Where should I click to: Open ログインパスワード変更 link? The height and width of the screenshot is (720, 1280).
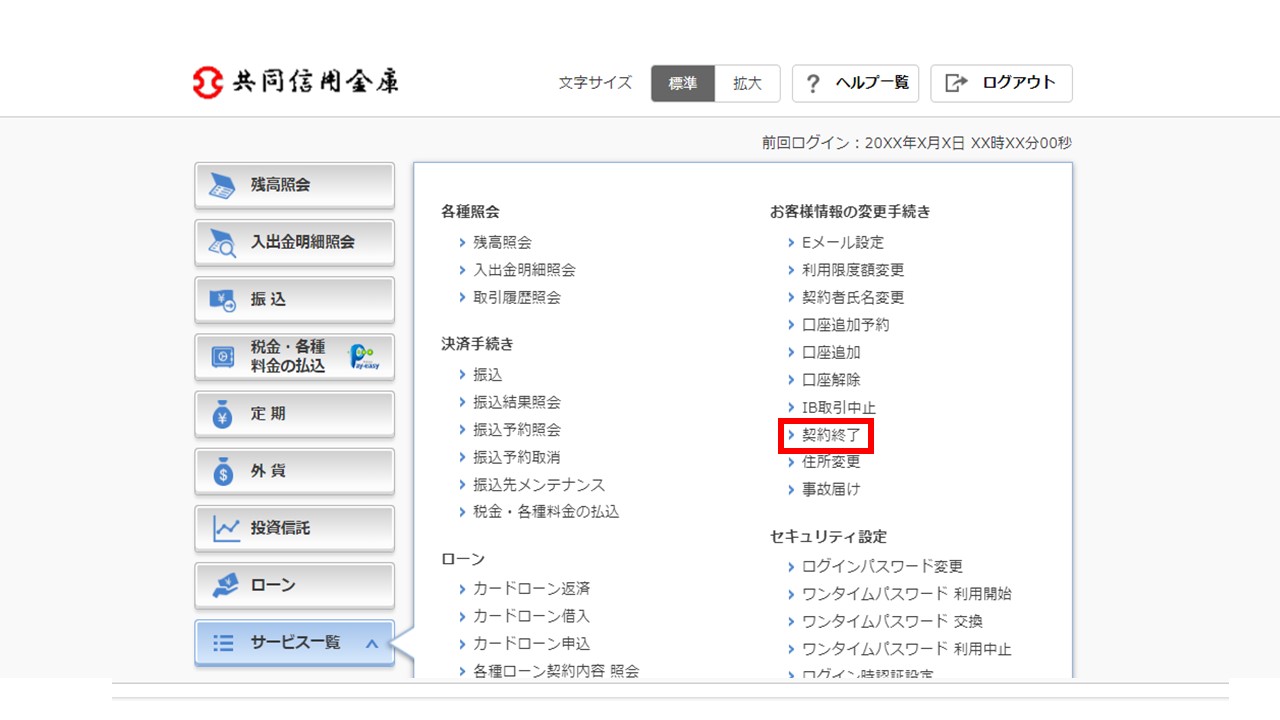tap(882, 566)
